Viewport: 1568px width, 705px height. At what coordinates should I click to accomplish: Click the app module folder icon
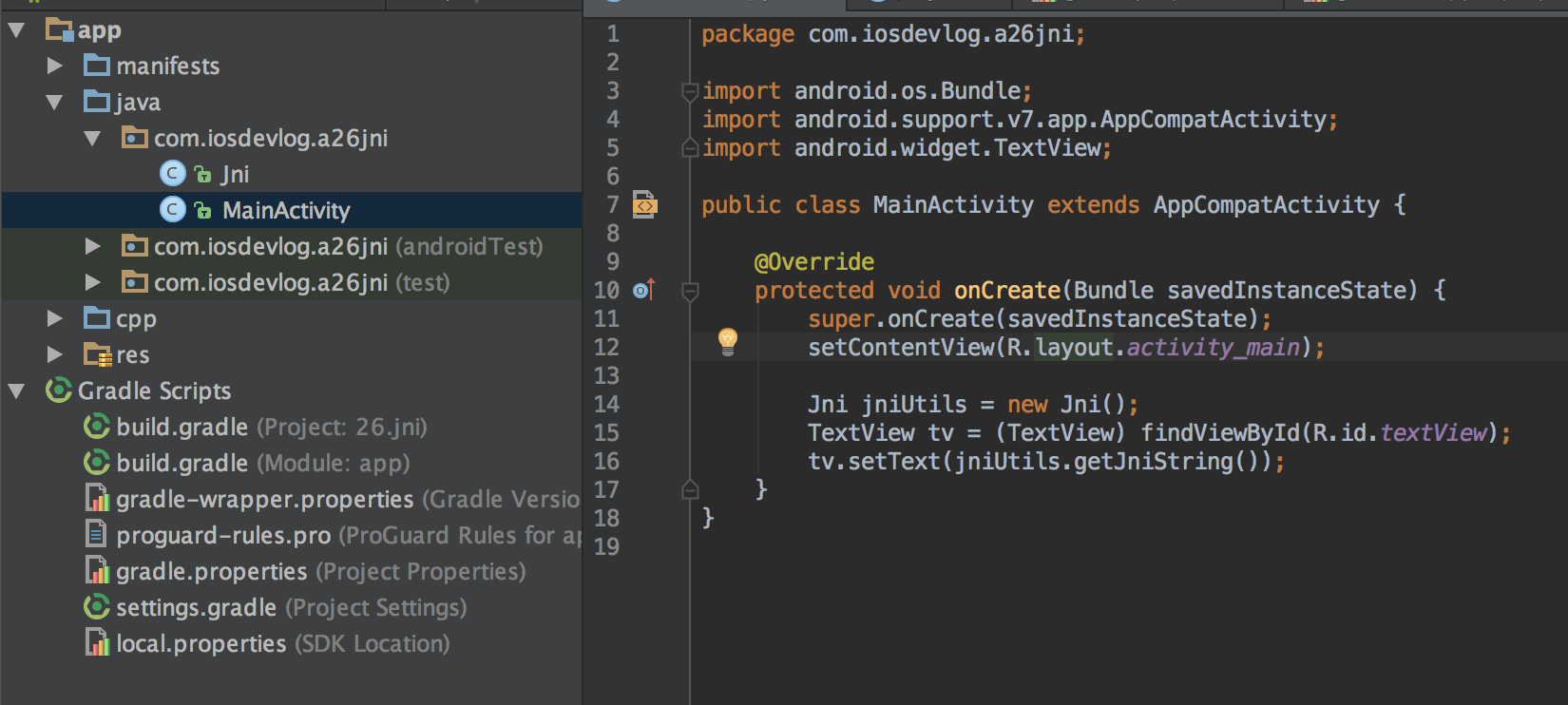pyautogui.click(x=59, y=30)
